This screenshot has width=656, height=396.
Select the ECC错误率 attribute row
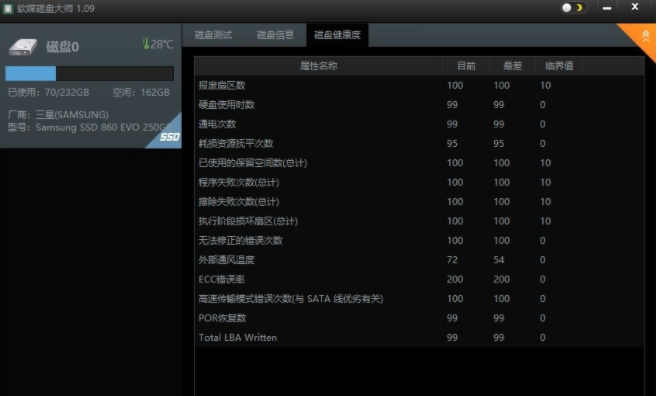point(419,279)
